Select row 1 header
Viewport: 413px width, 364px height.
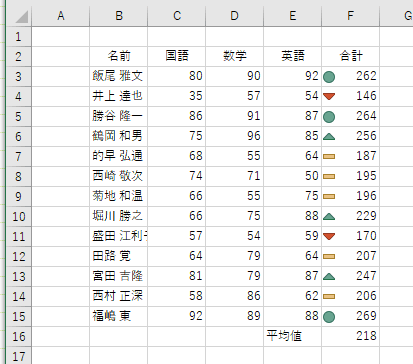(x=19, y=36)
